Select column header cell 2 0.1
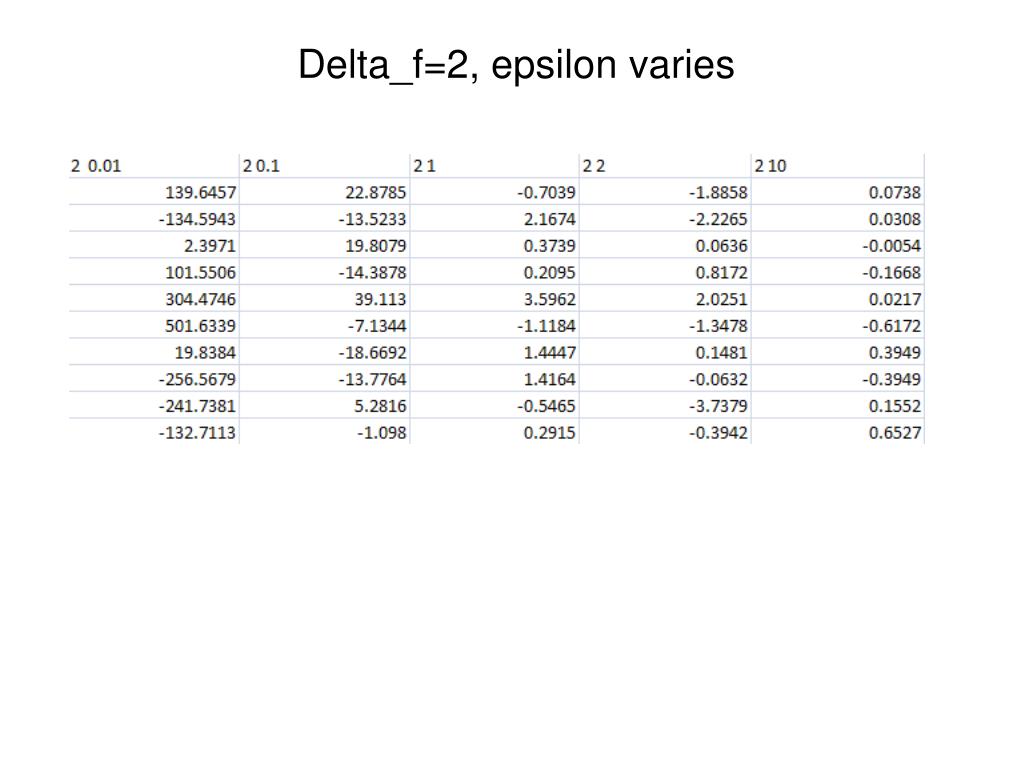This screenshot has height=768, width=1024. coord(325,166)
